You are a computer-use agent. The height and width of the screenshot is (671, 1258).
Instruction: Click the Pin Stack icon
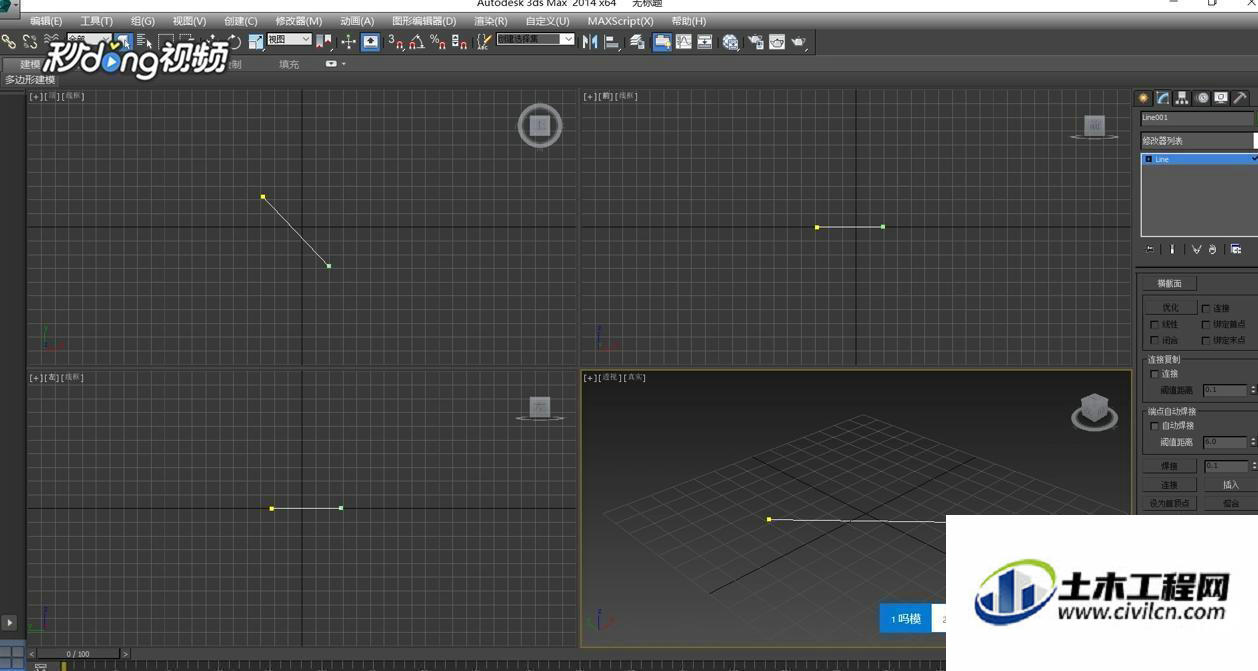1150,249
